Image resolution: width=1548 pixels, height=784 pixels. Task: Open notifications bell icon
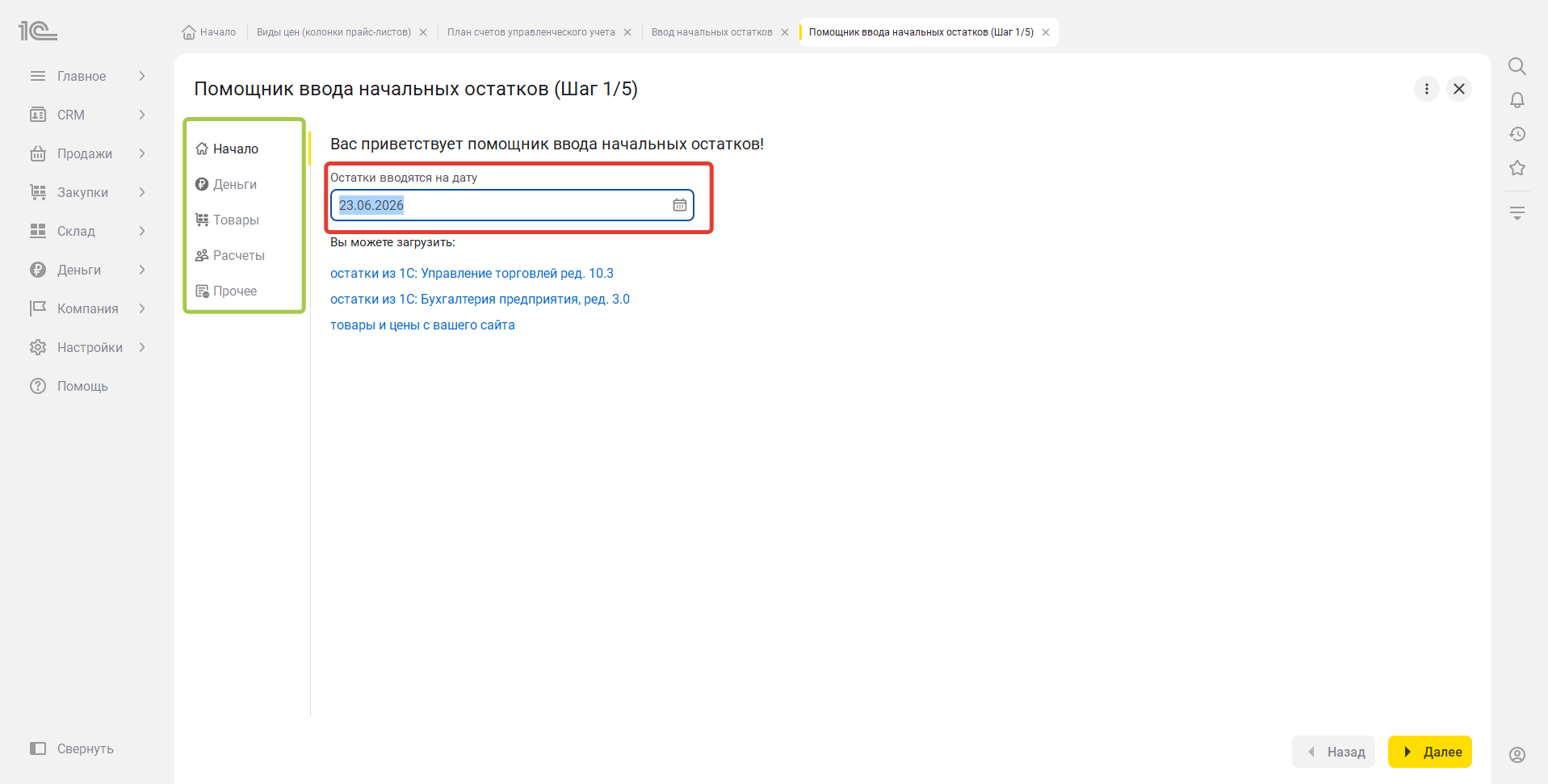pos(1517,100)
